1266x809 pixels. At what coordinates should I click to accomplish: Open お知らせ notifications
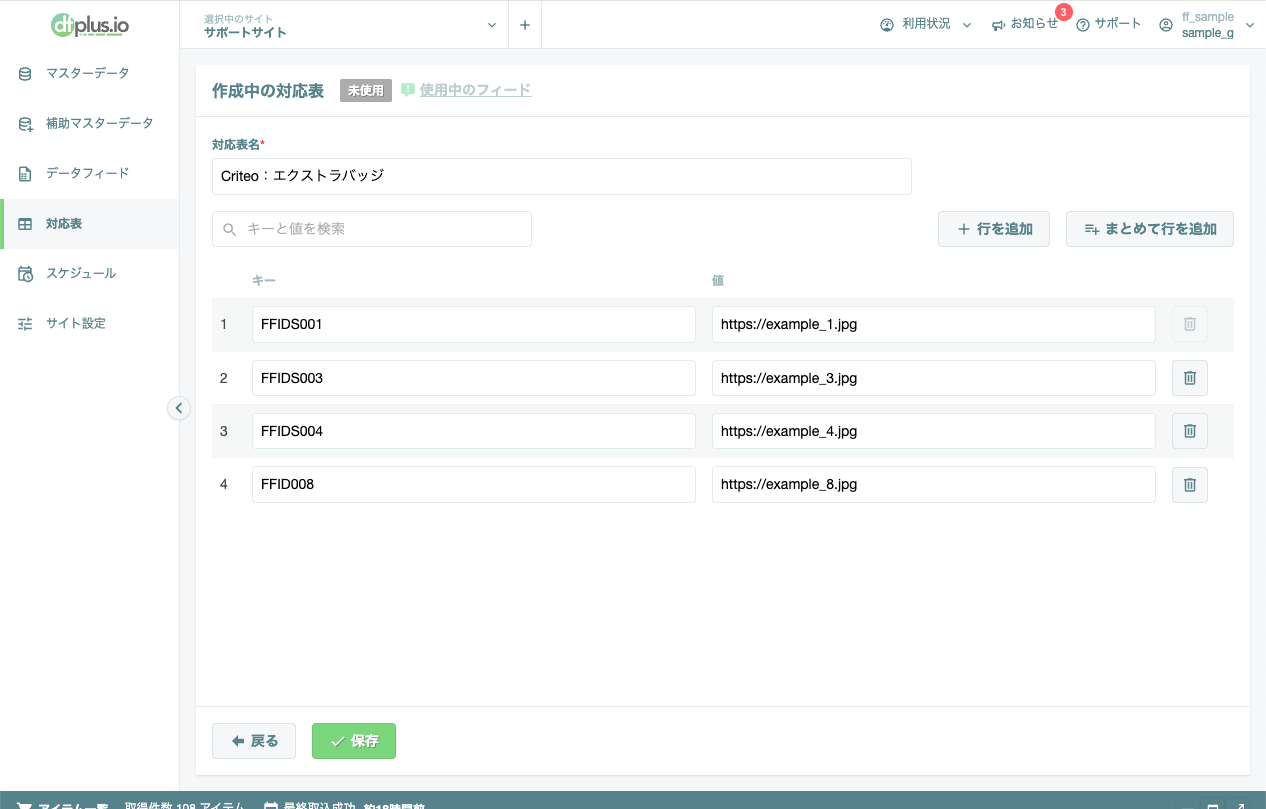click(1025, 24)
